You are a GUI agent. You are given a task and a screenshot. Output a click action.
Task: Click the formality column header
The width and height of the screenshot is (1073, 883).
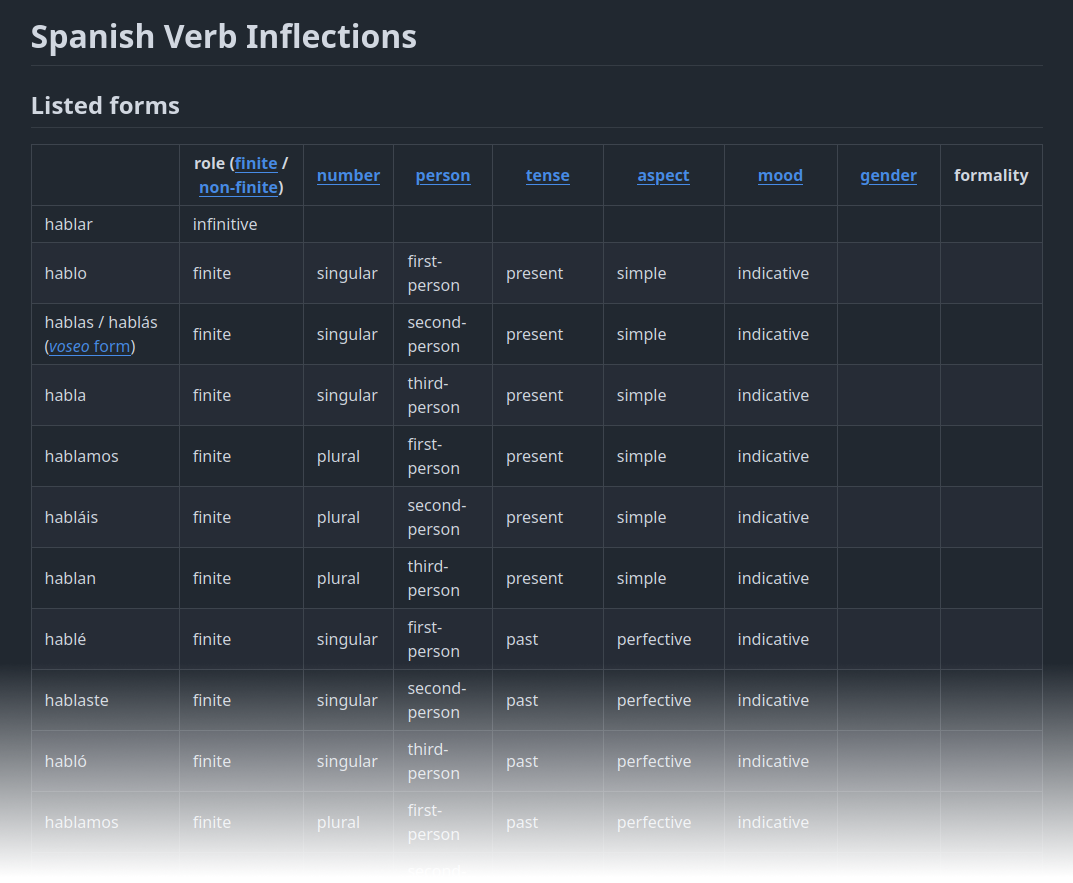pos(991,174)
